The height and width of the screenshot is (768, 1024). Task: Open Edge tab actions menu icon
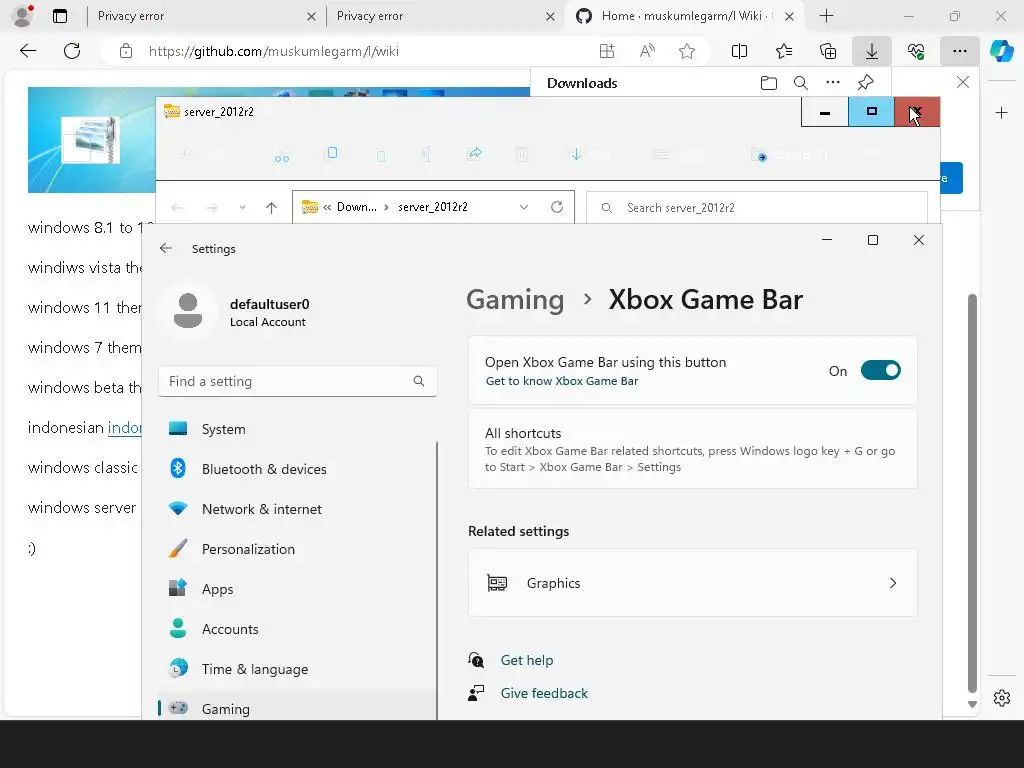coord(59,16)
